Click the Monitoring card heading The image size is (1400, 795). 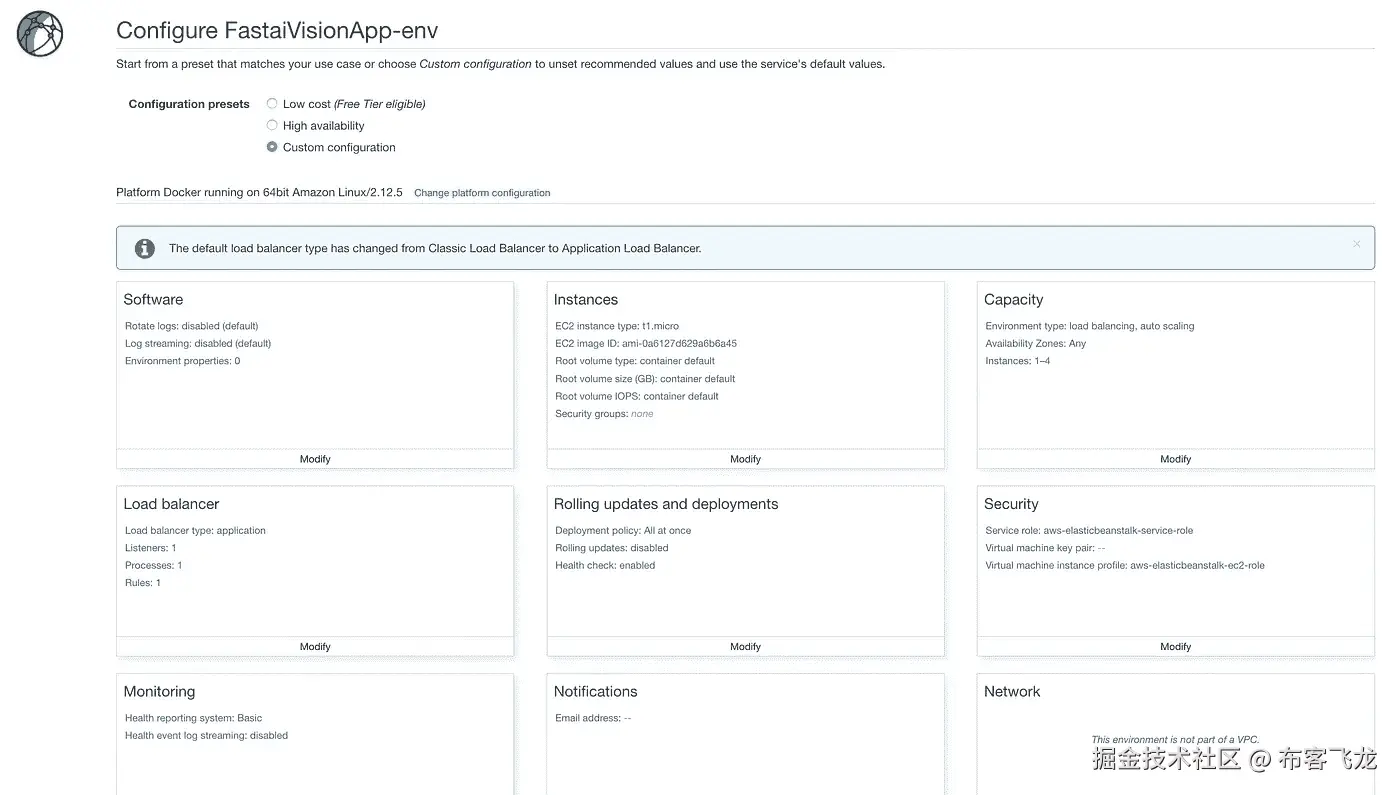click(159, 692)
